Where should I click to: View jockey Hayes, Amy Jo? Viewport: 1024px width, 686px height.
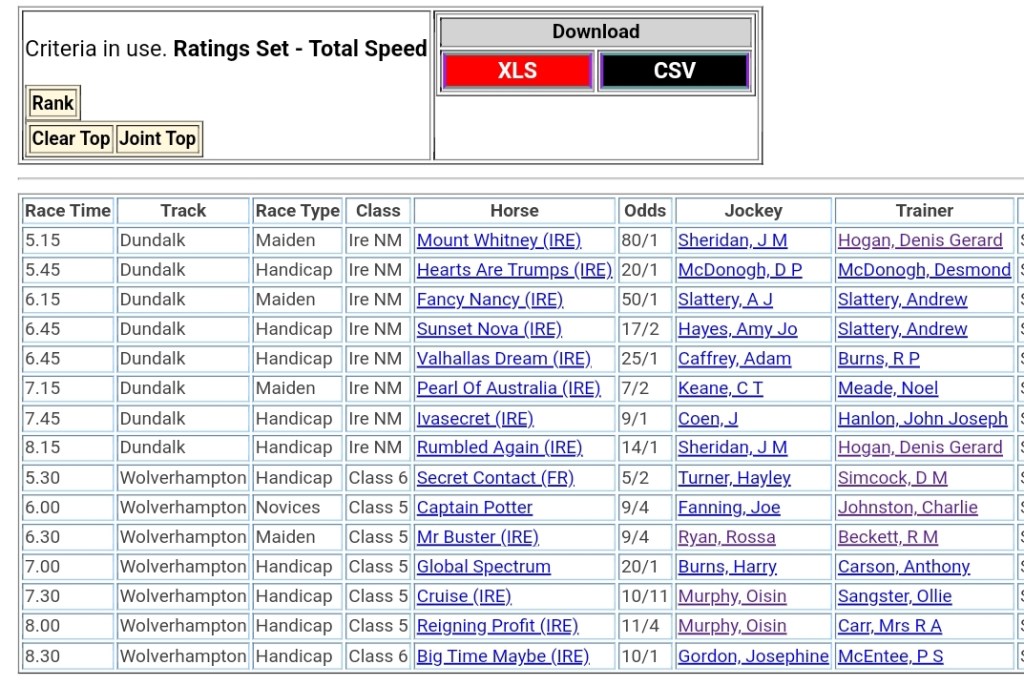[x=737, y=329]
